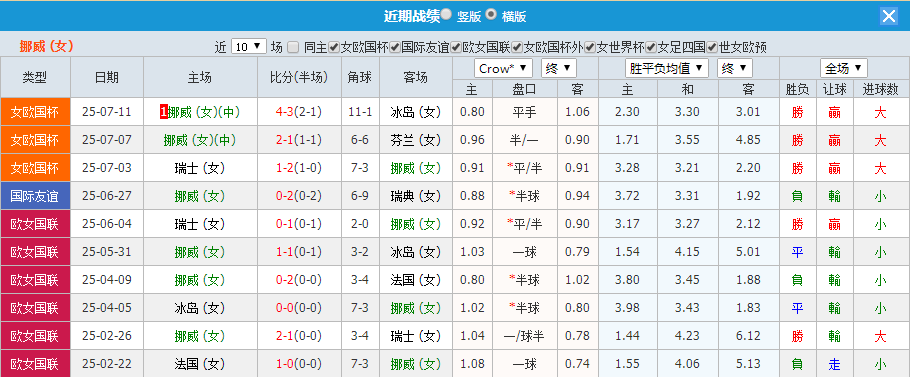This screenshot has height=377, width=910.
Task: Open the 0-2(0-2) score versus 瑞典
Action: click(x=299, y=196)
